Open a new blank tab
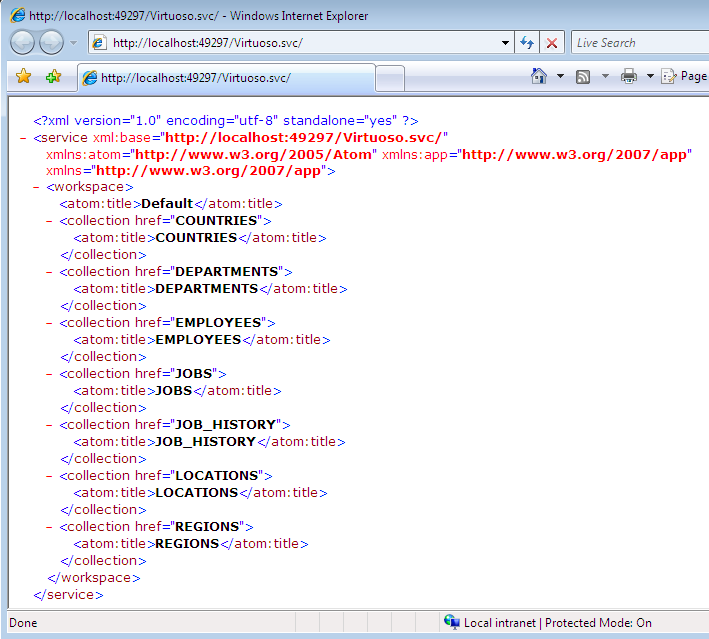Image resolution: width=709 pixels, height=639 pixels. pos(390,77)
